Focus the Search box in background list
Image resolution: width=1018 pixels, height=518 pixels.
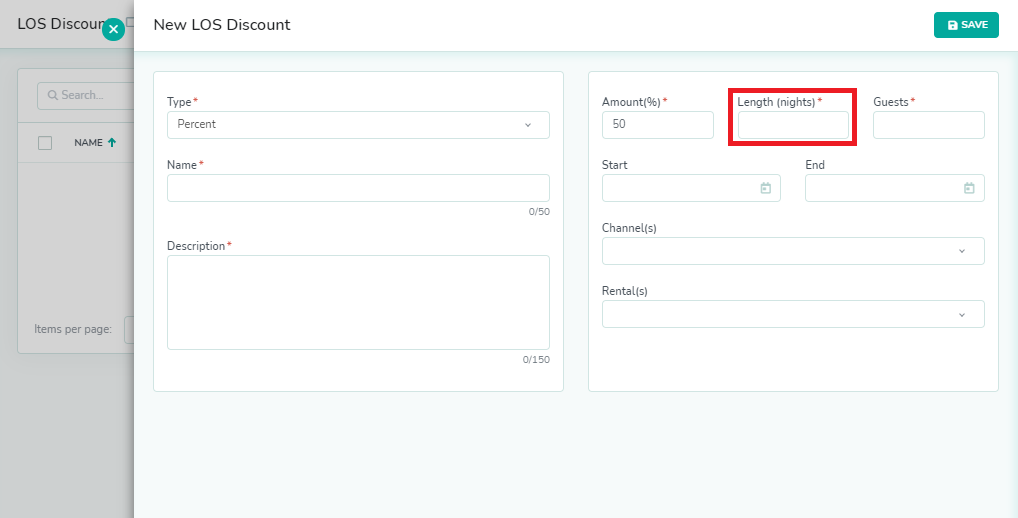pyautogui.click(x=86, y=95)
